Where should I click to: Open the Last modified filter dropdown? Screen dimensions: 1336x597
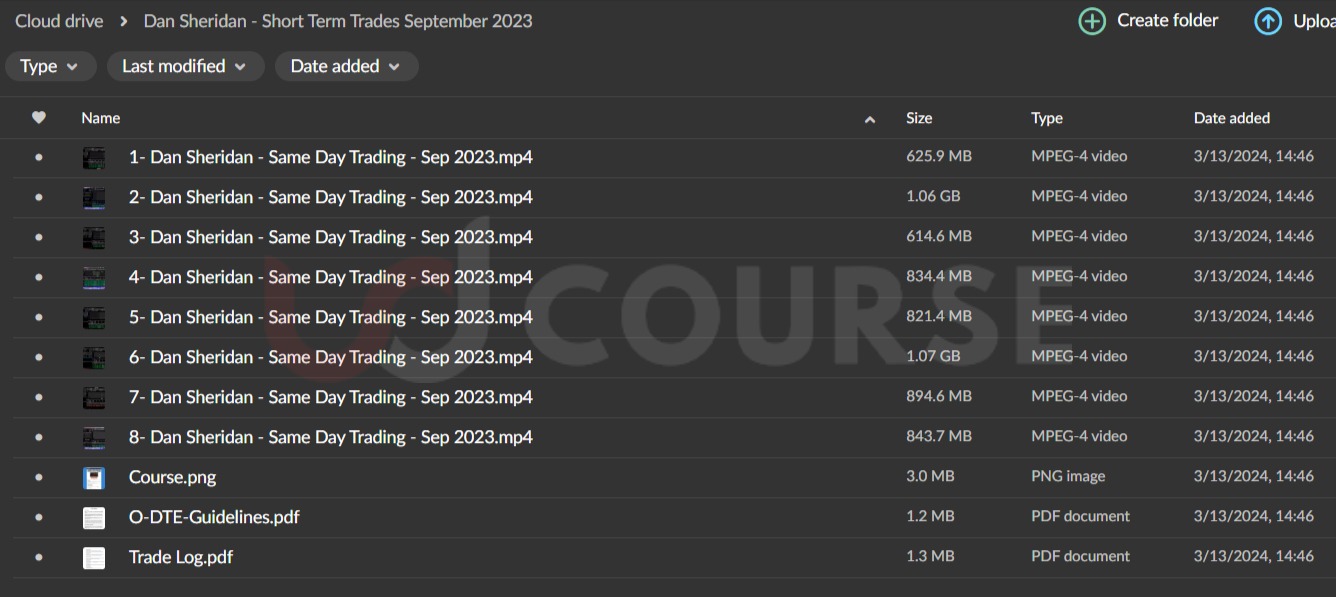[186, 66]
